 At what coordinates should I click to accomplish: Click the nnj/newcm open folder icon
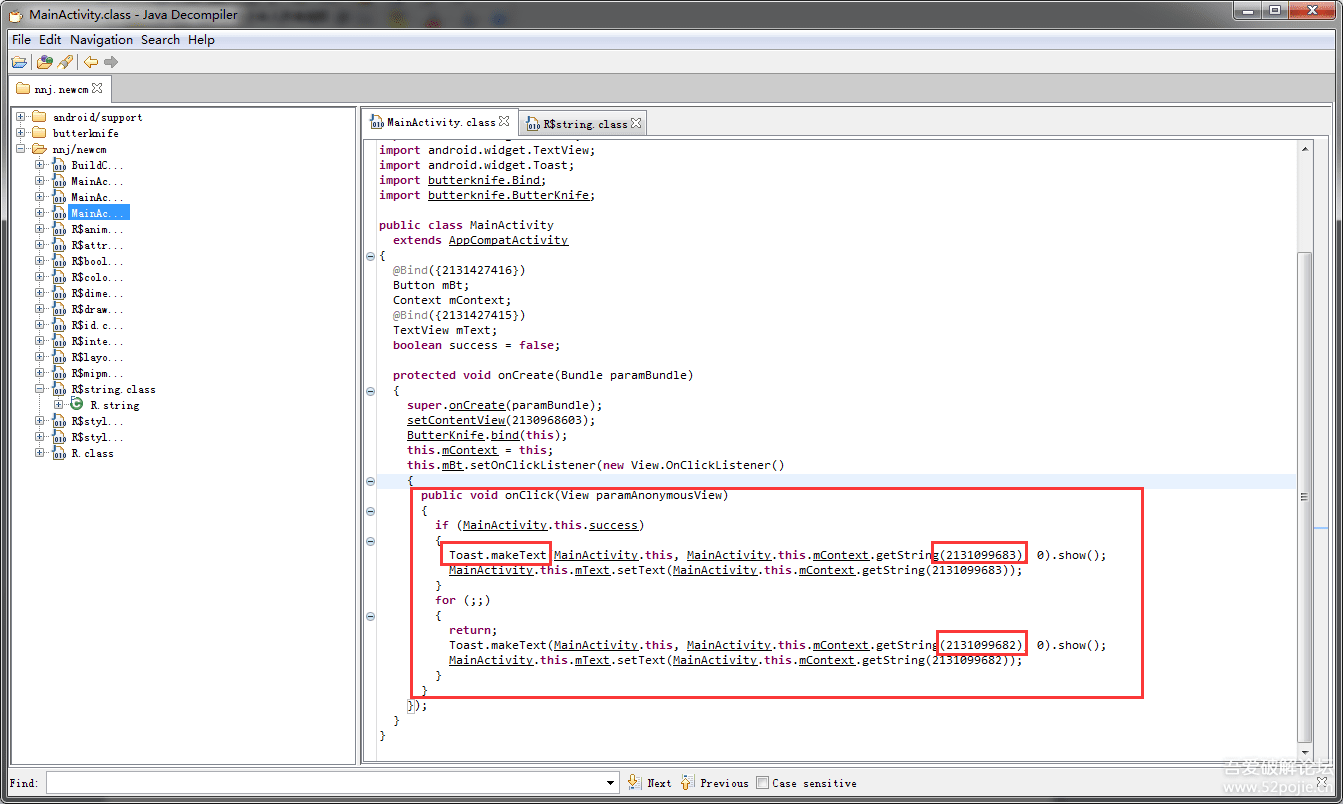coord(39,149)
